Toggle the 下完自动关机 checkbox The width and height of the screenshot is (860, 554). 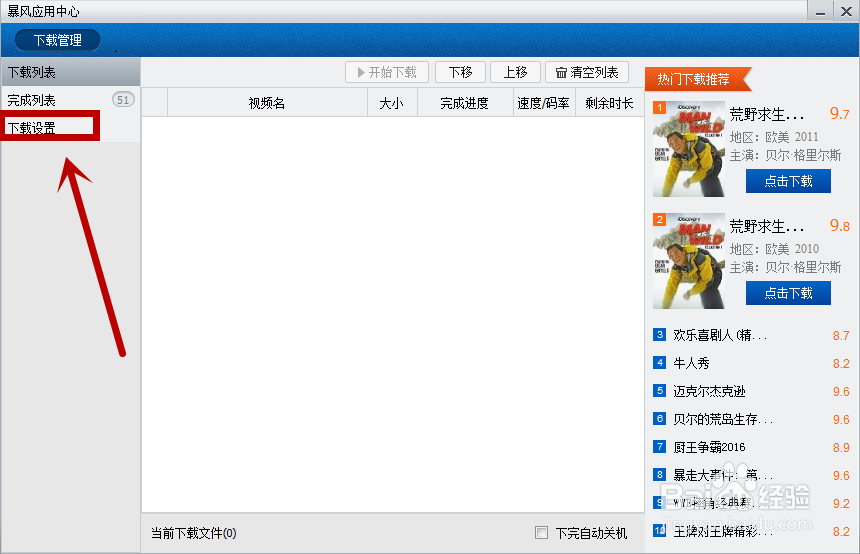coord(541,533)
